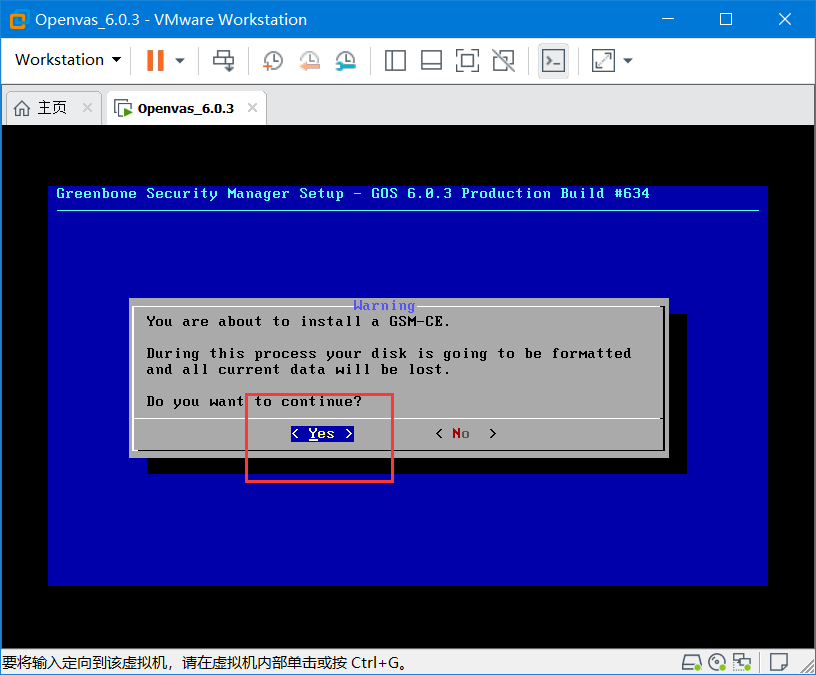The image size is (816, 675).
Task: Send Ctrl+Alt+Del to the virtual machine
Action: pos(224,60)
